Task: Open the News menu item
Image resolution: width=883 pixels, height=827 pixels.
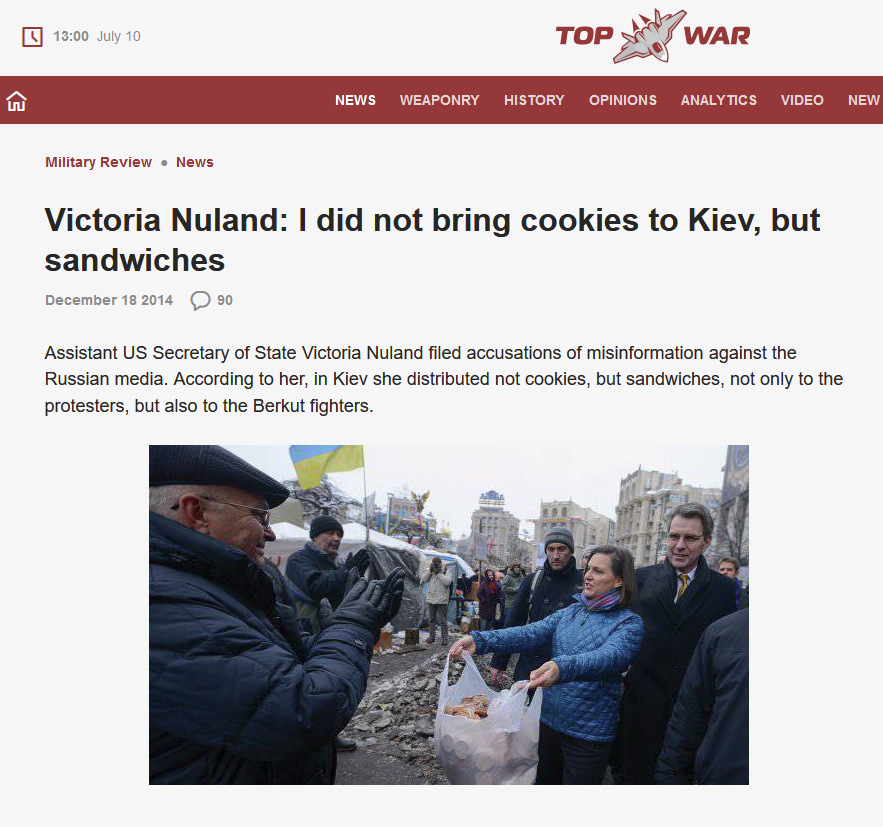Action: (x=355, y=100)
